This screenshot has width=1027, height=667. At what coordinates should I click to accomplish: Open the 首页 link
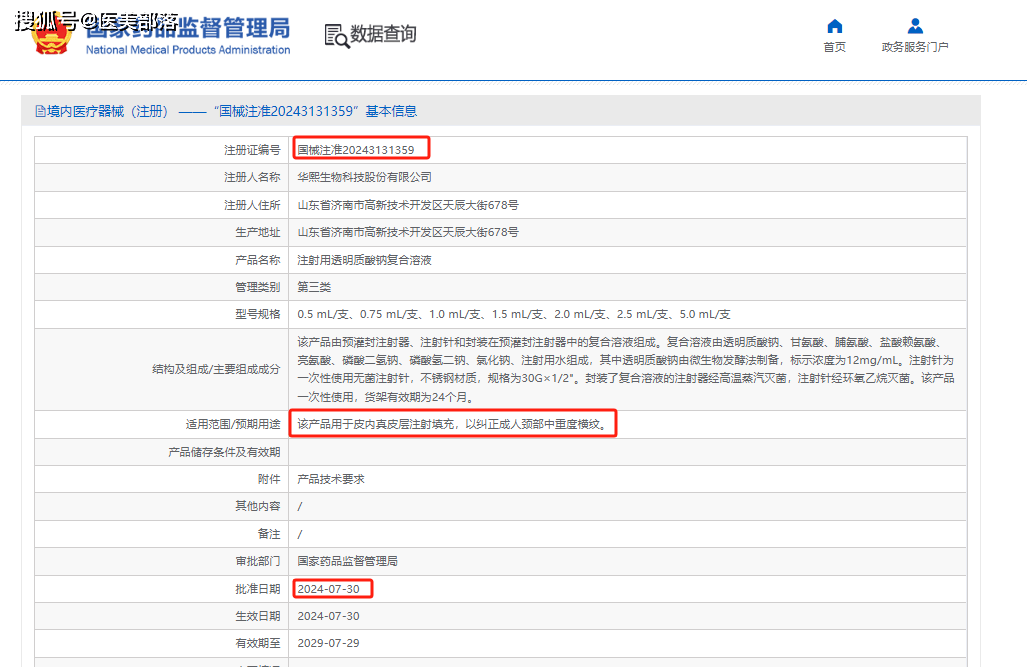click(x=834, y=47)
